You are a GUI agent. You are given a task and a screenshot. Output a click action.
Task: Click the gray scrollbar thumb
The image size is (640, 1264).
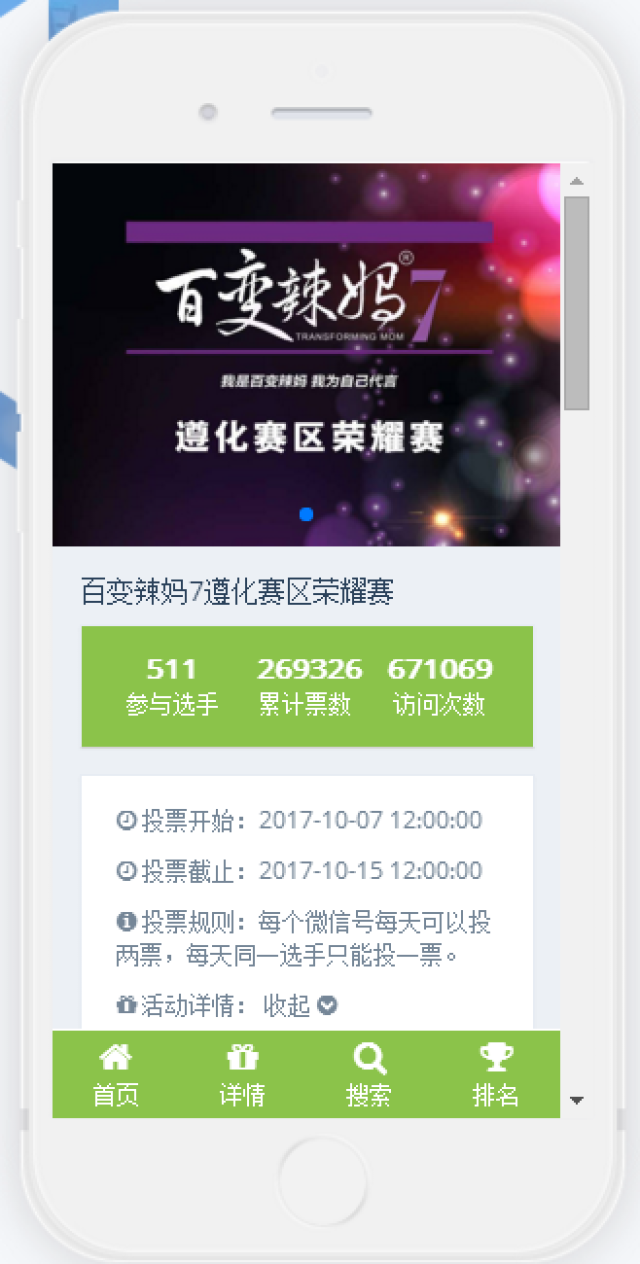(x=576, y=303)
